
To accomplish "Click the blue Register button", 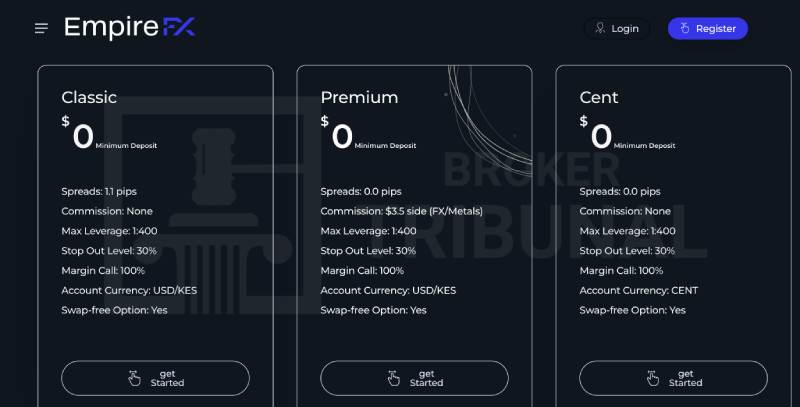I will coord(708,29).
